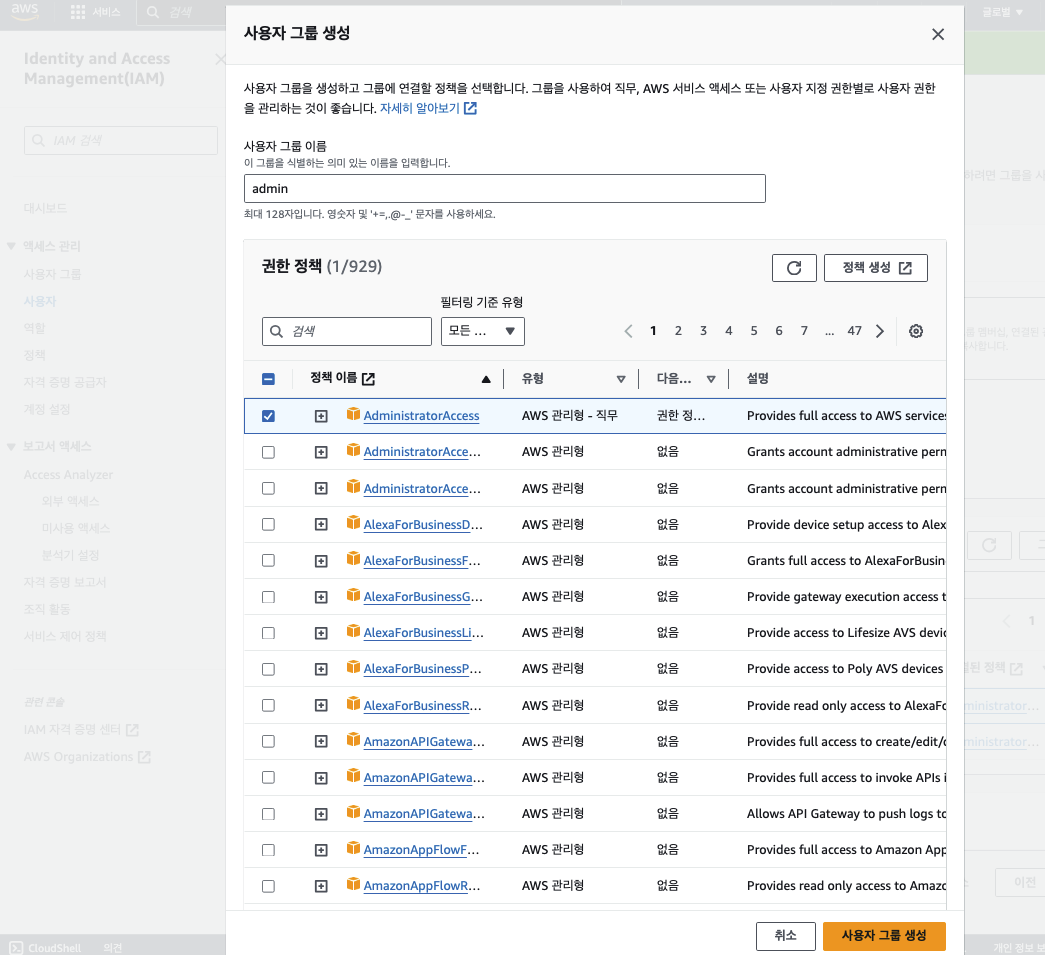Click the policy 검색 search field
Viewport: 1045px width, 955px height.
(x=347, y=331)
